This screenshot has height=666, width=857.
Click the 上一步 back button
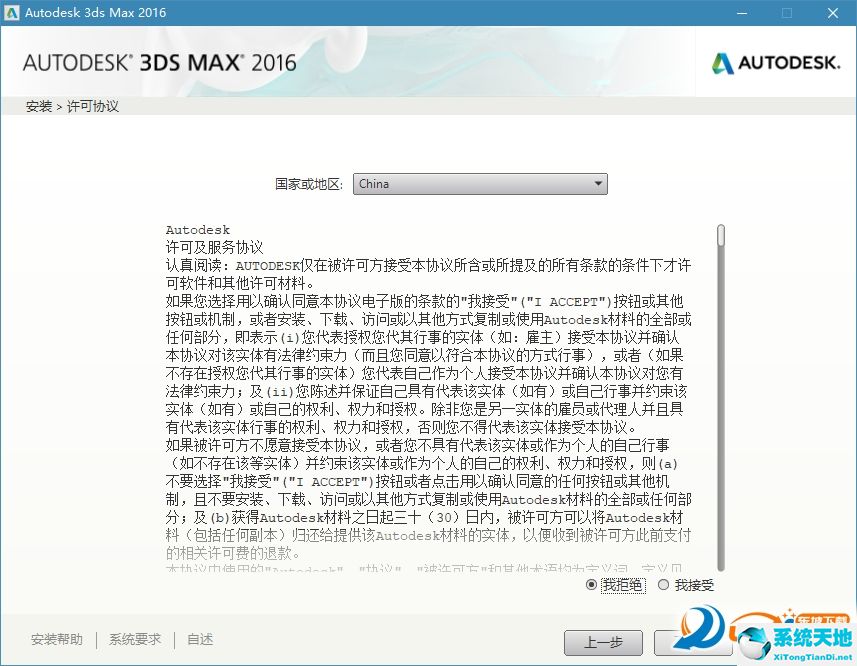pyautogui.click(x=603, y=643)
